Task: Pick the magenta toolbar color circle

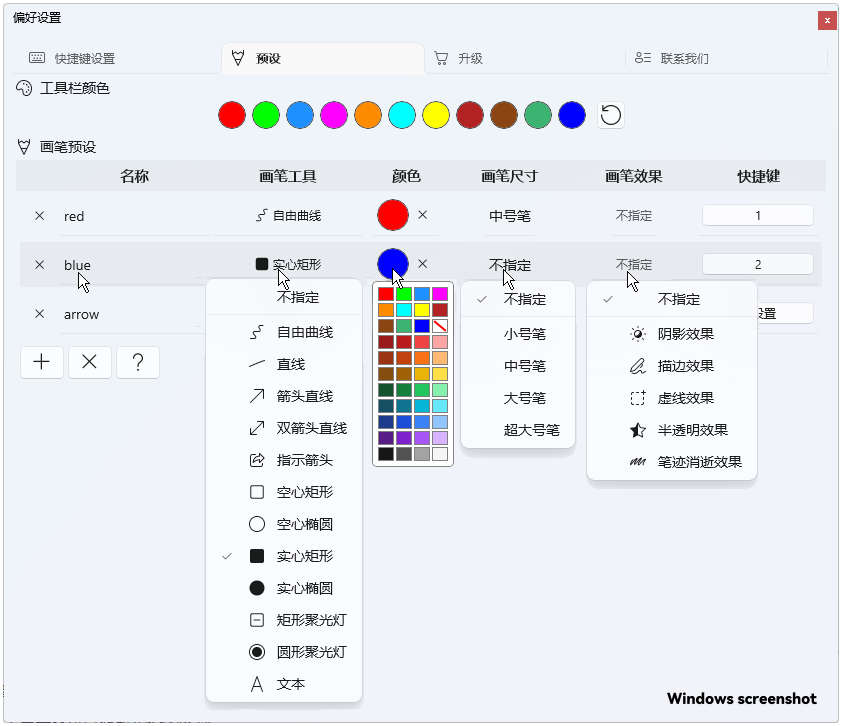Action: coord(334,115)
